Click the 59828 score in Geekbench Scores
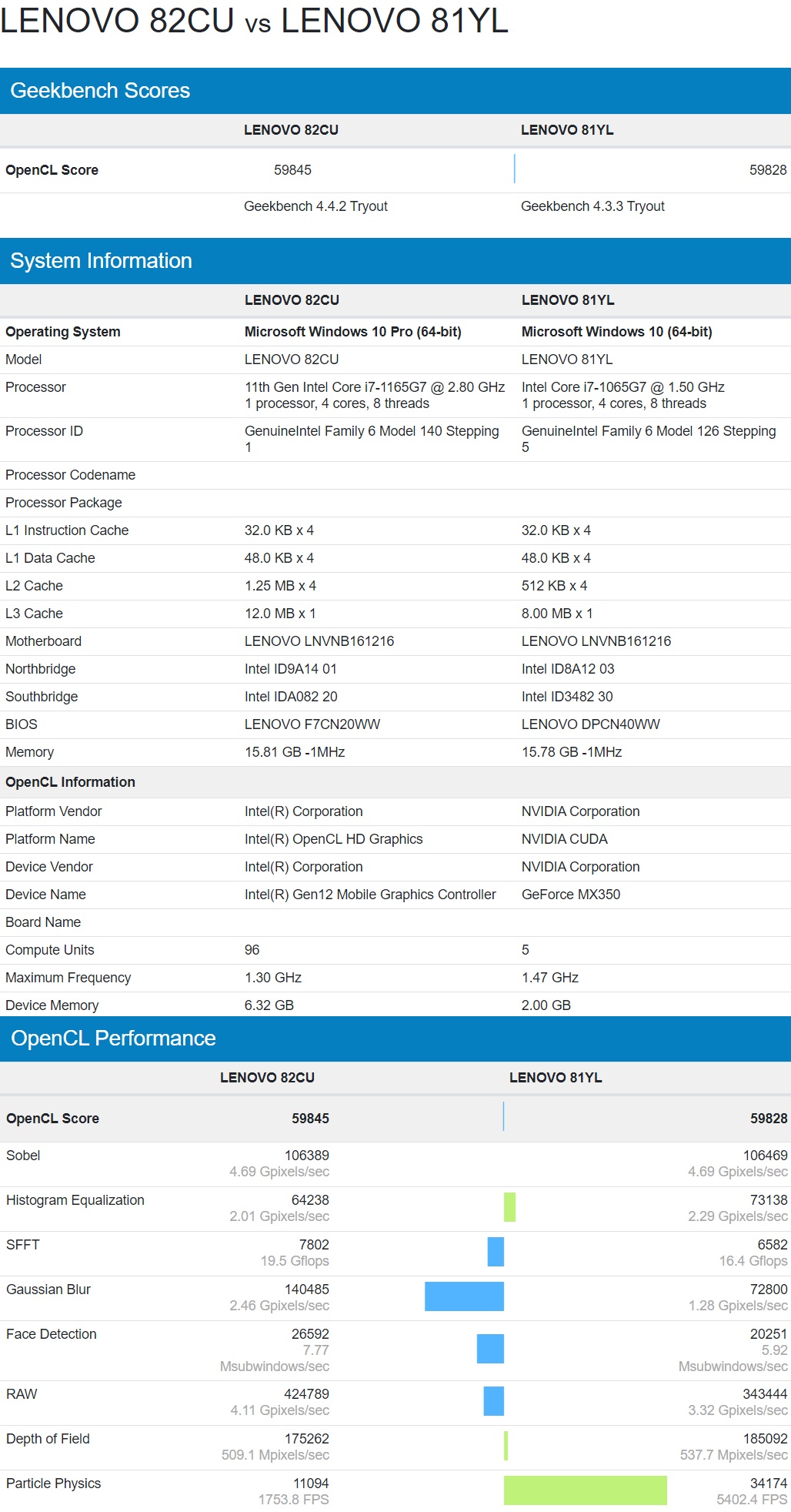Screen dimensions: 791x1512 768,170
